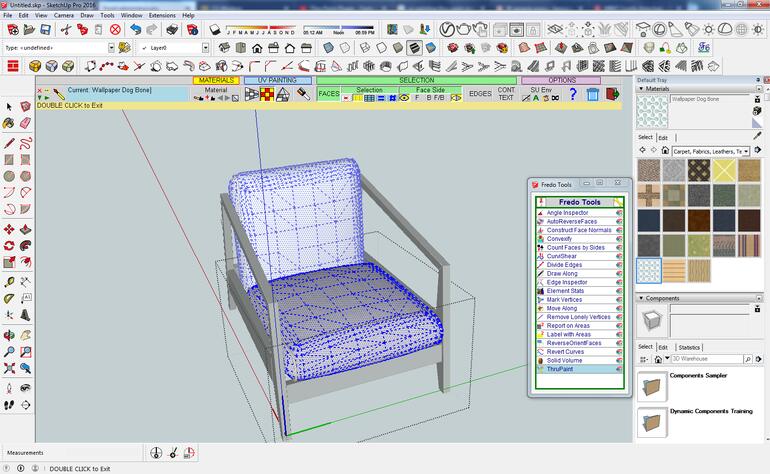Select the Freehand tool
770x474 pixels.
point(26,143)
